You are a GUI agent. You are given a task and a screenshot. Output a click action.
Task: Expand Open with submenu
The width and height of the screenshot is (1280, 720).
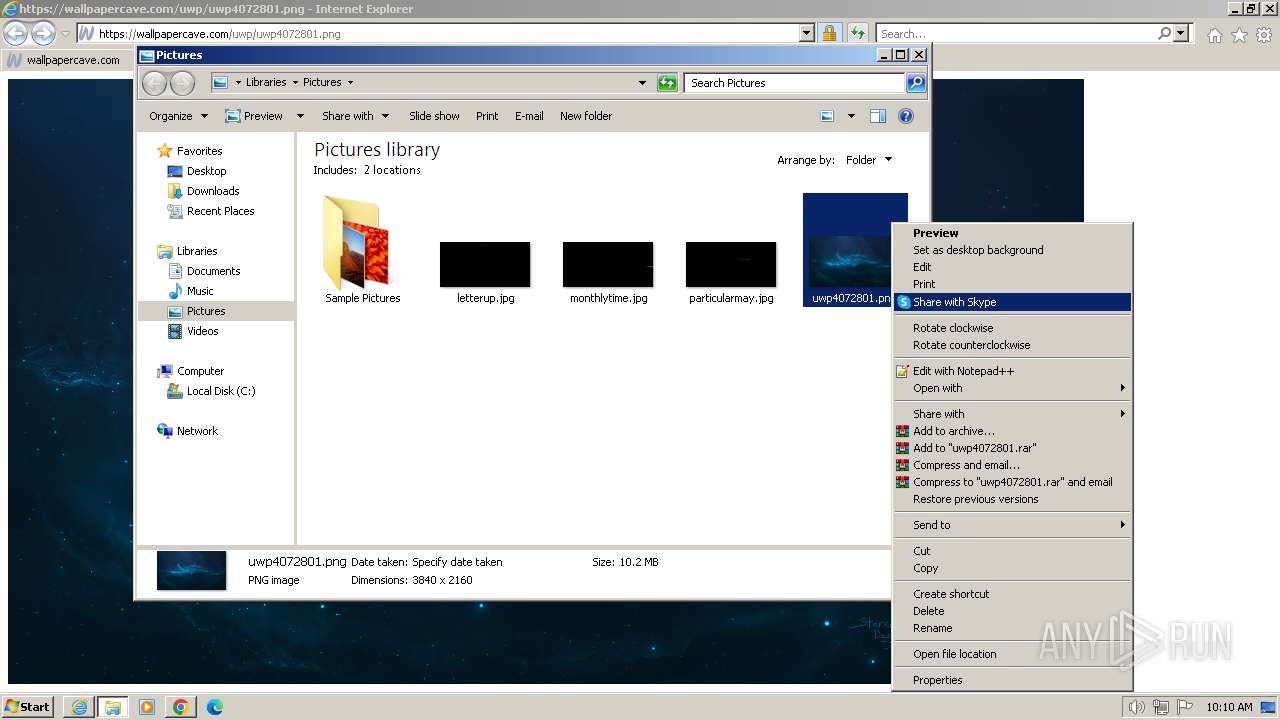click(x=1012, y=388)
